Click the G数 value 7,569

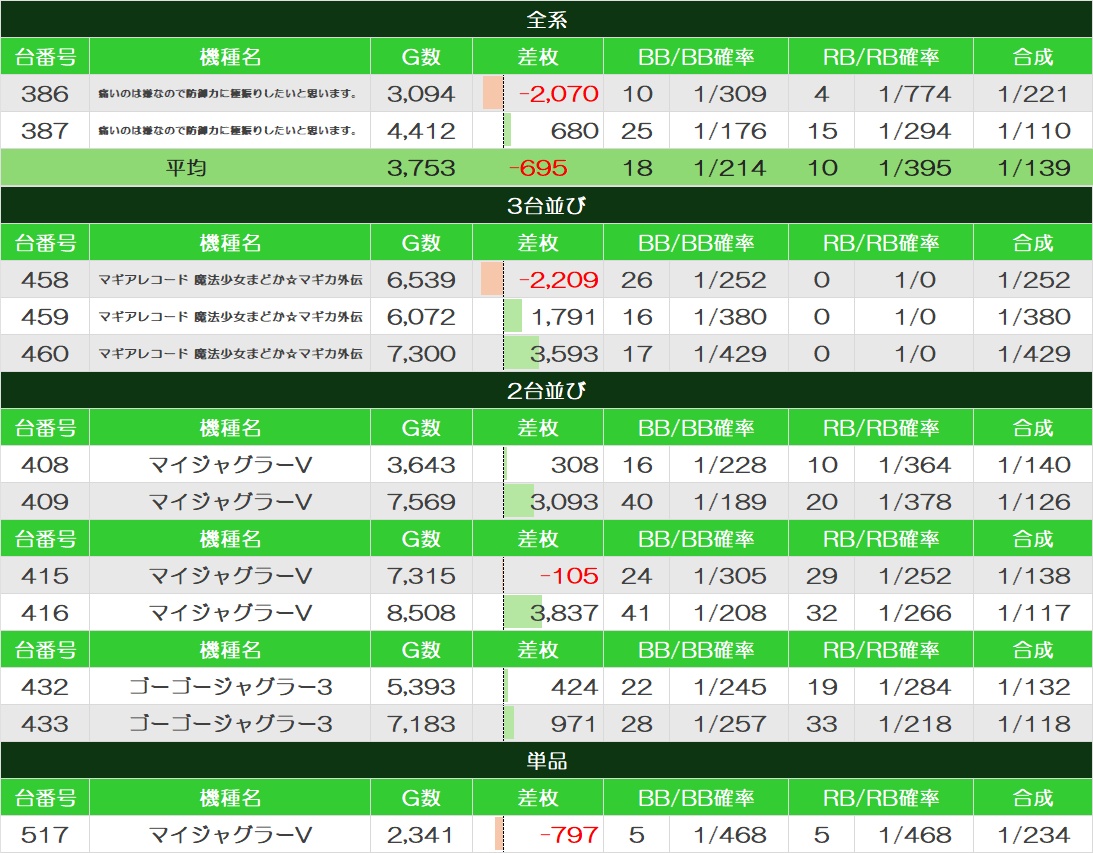421,501
